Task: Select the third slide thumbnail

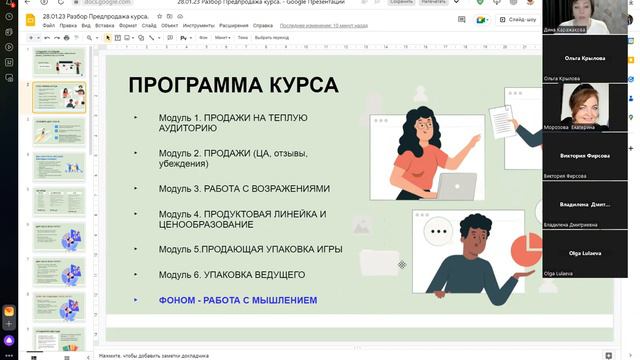Action: click(59, 132)
